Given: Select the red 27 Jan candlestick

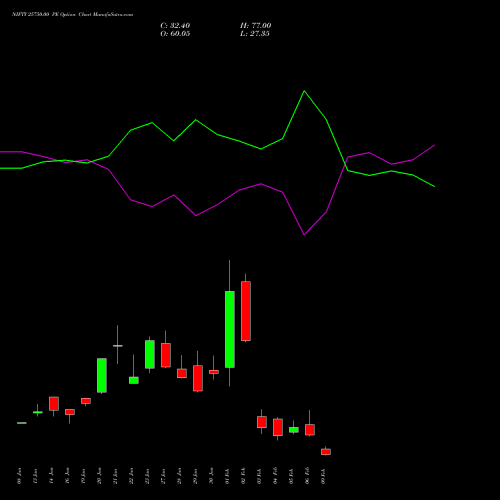Looking at the screenshot, I should tap(166, 355).
